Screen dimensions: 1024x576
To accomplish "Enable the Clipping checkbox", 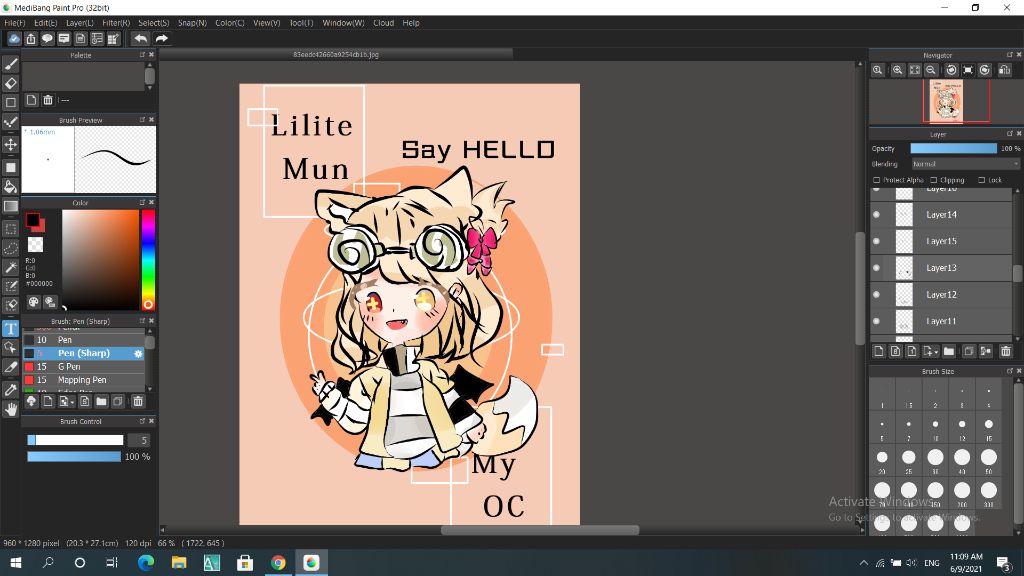I will pyautogui.click(x=933, y=180).
